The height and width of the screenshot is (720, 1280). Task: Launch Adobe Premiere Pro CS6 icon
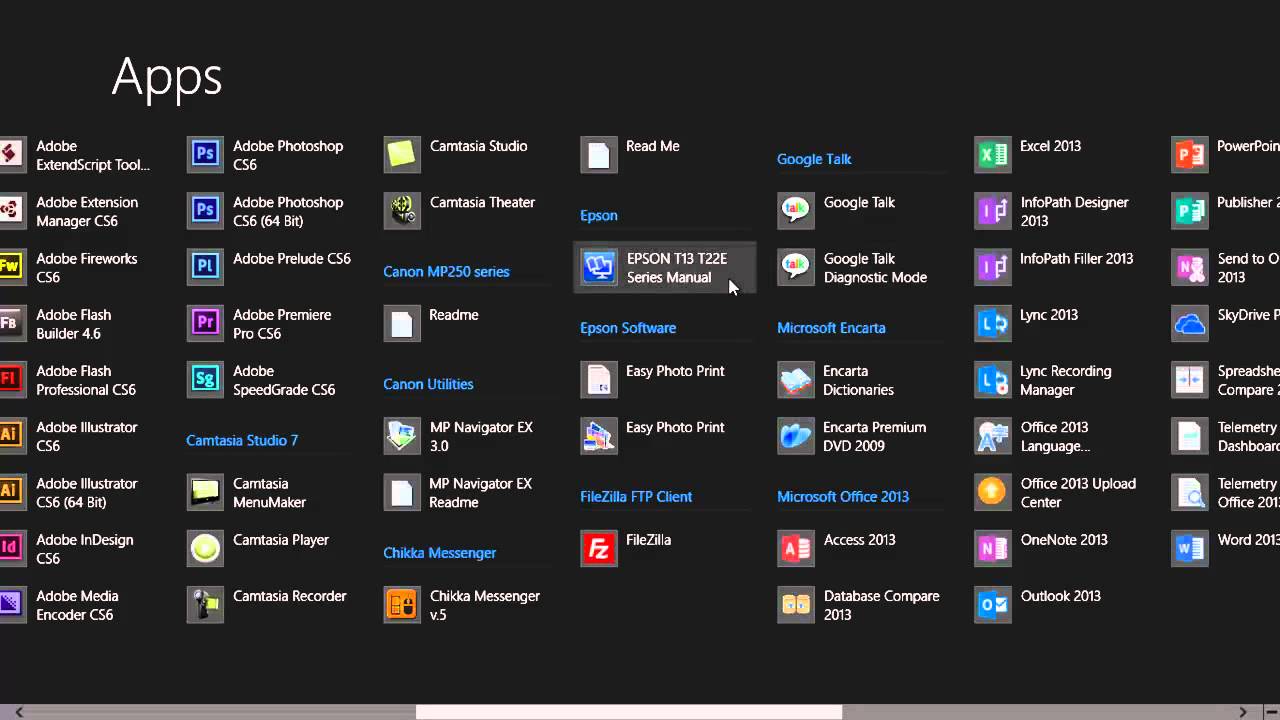pos(205,323)
